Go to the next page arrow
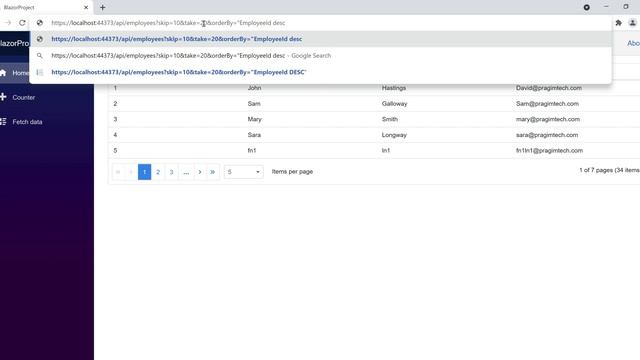640x360 pixels. 200,172
